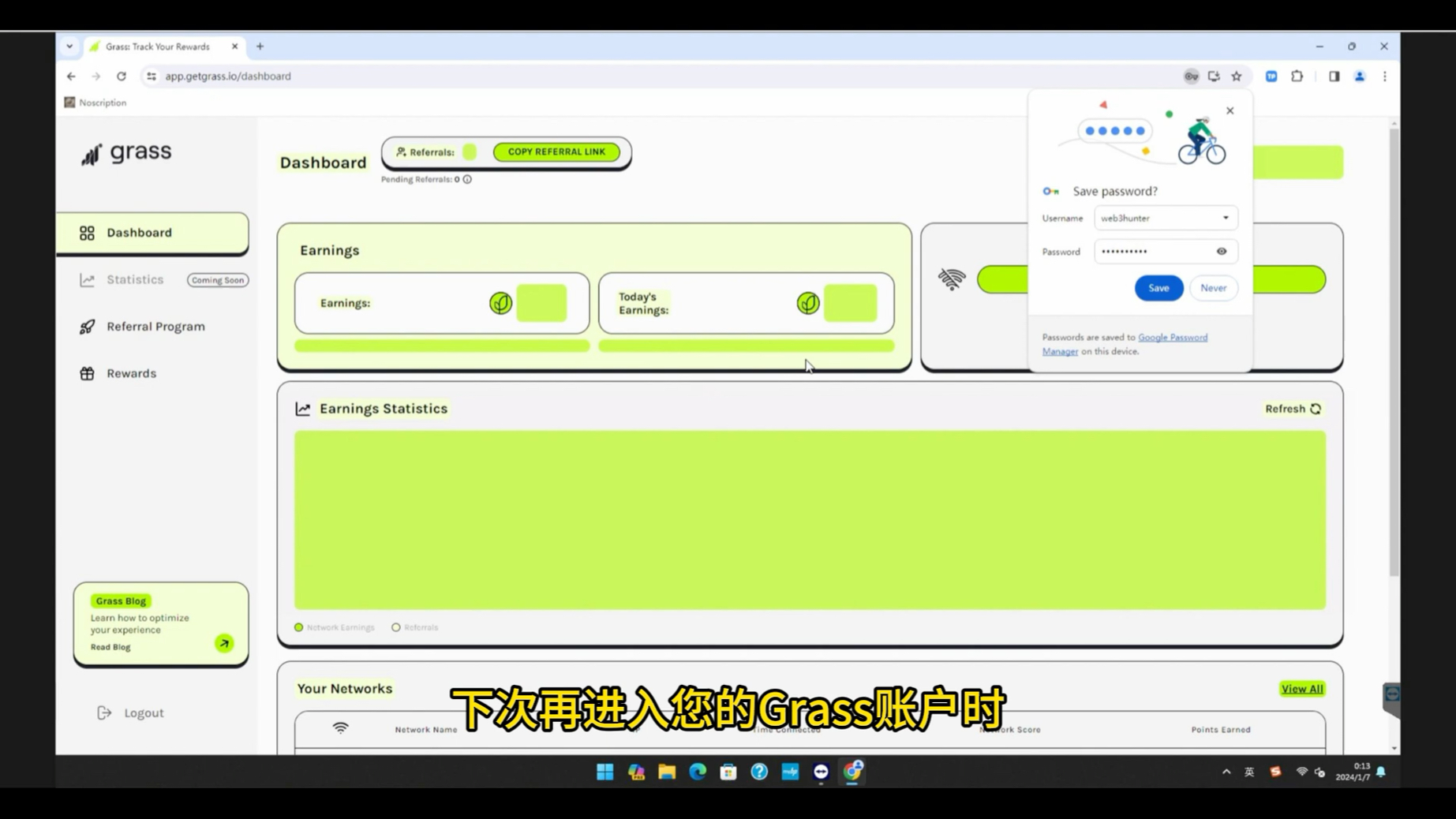
Task: Open the Chrome profile avatar
Action: pos(1360,77)
